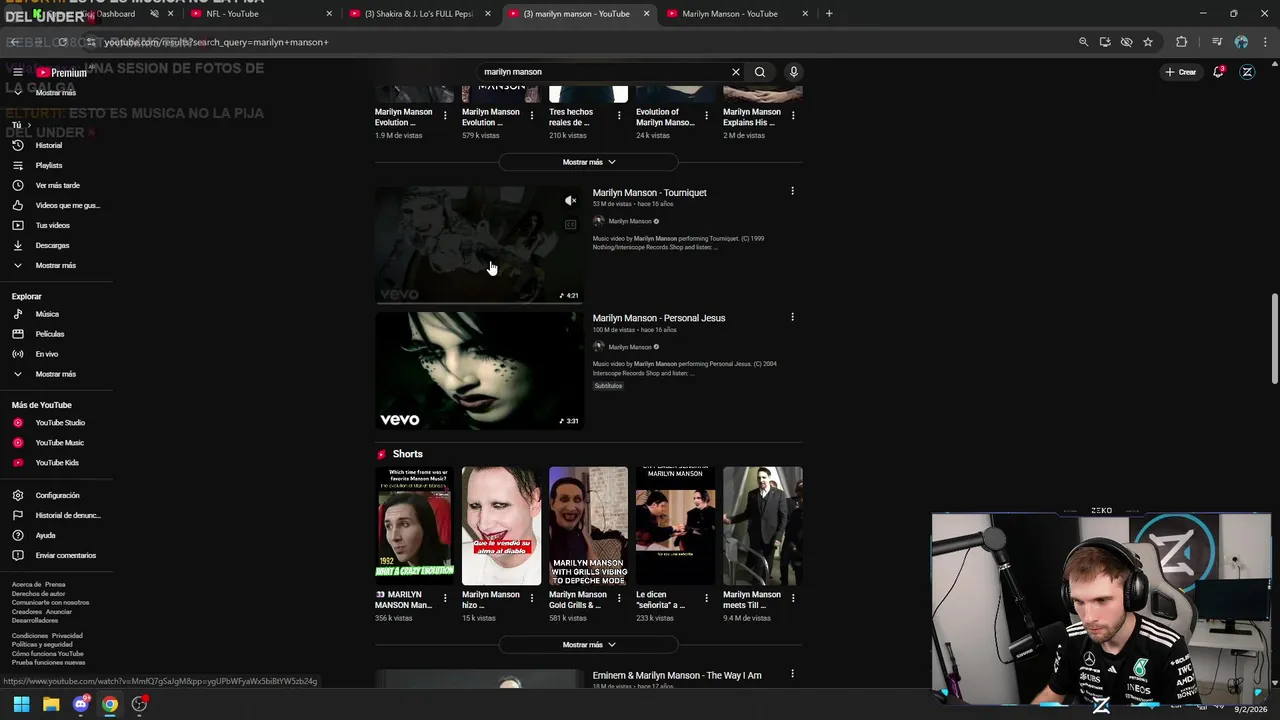1280x720 pixels.
Task: Open Eminem & Marilyn Manson video title
Action: tap(677, 675)
